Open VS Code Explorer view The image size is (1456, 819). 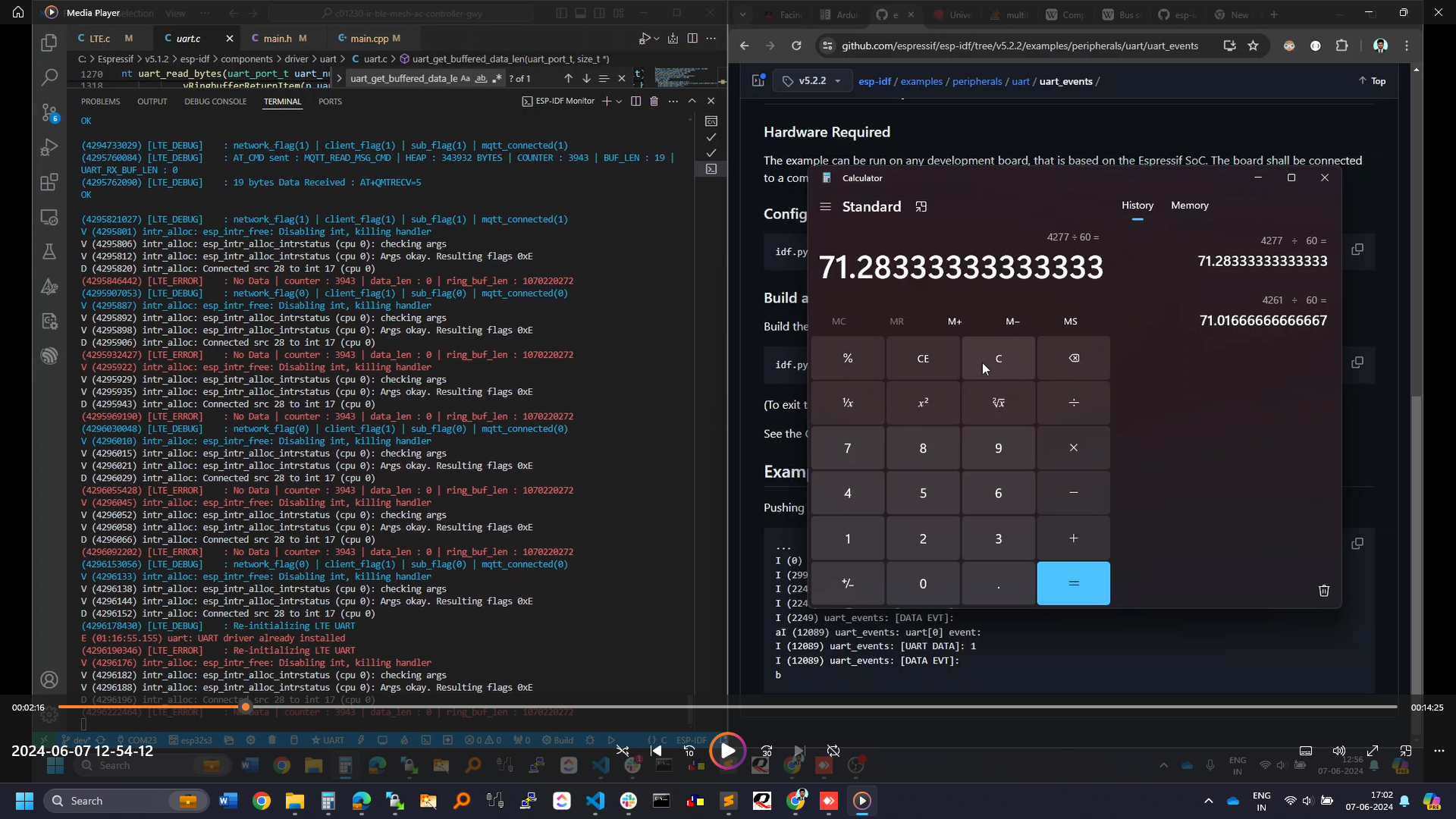coord(49,42)
